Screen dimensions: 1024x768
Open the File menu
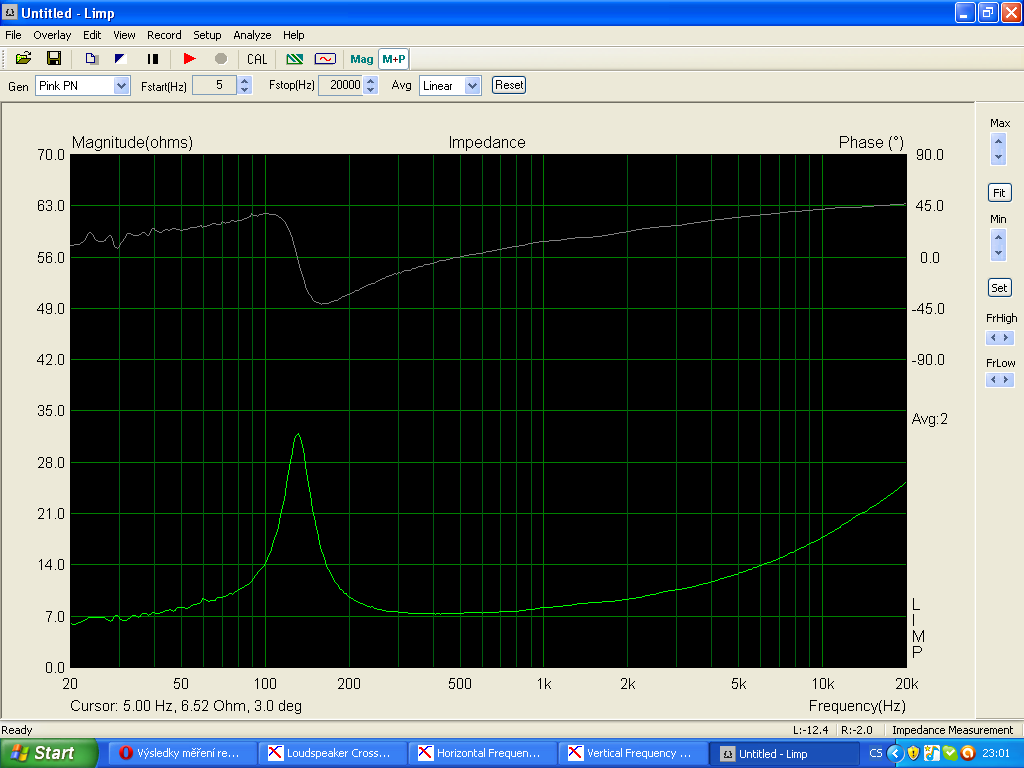[x=13, y=35]
